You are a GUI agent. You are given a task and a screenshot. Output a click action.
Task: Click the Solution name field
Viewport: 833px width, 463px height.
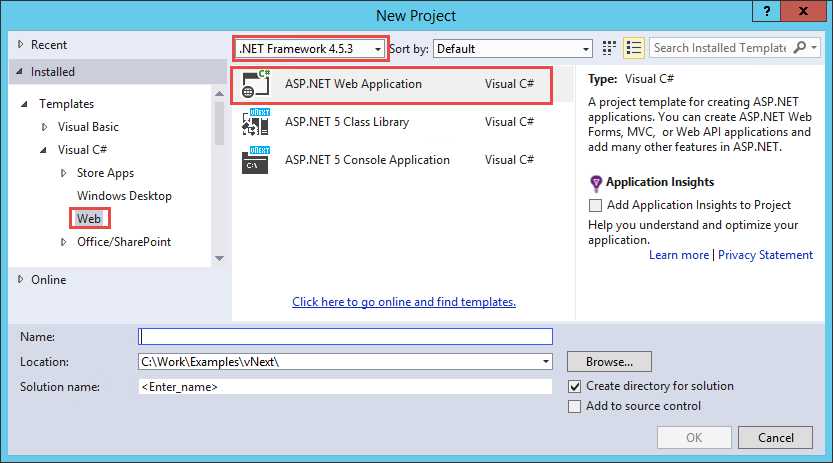click(345, 387)
